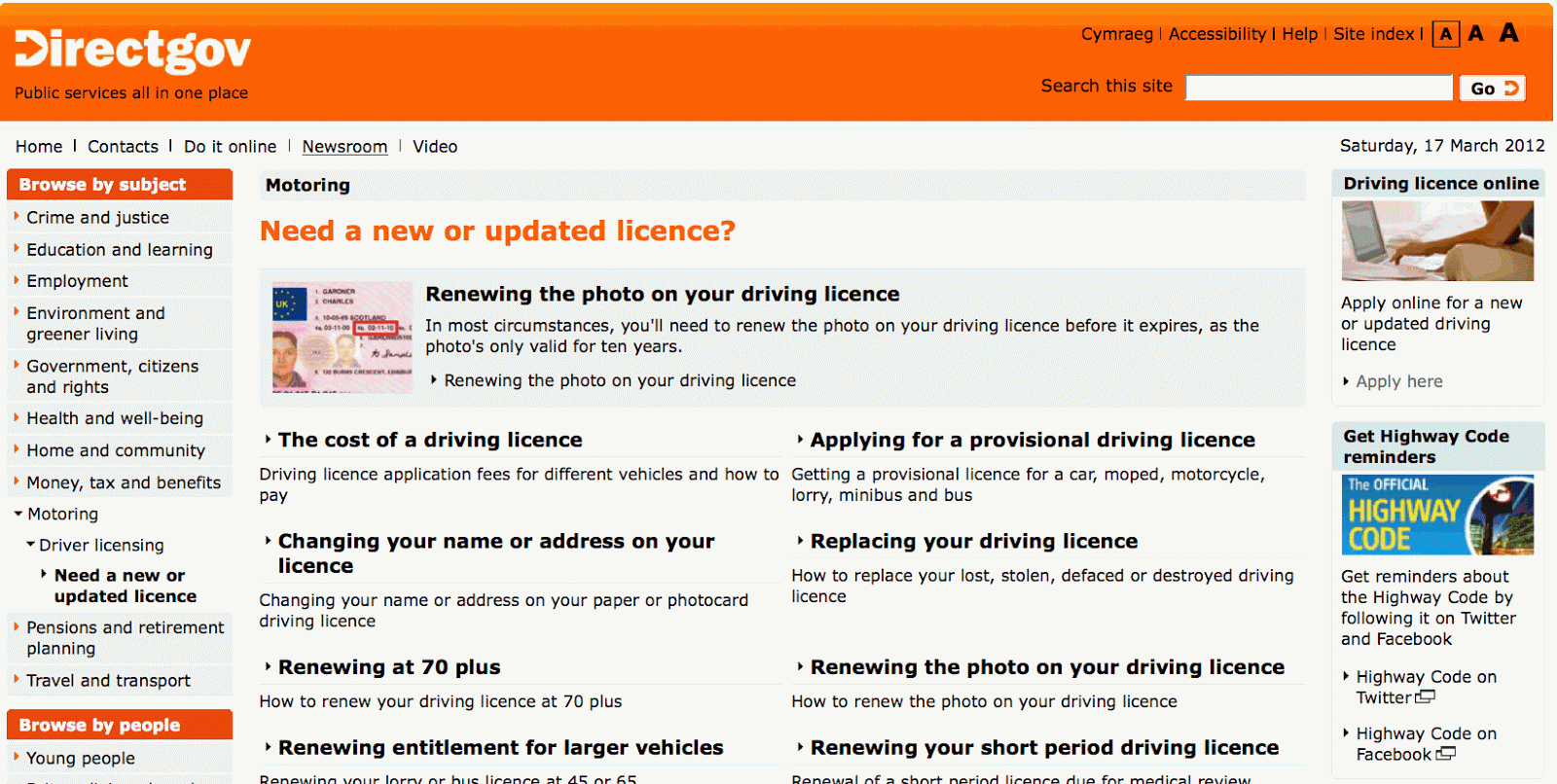The image size is (1557, 784).
Task: Select the smallest text size A icon
Action: tap(1445, 35)
